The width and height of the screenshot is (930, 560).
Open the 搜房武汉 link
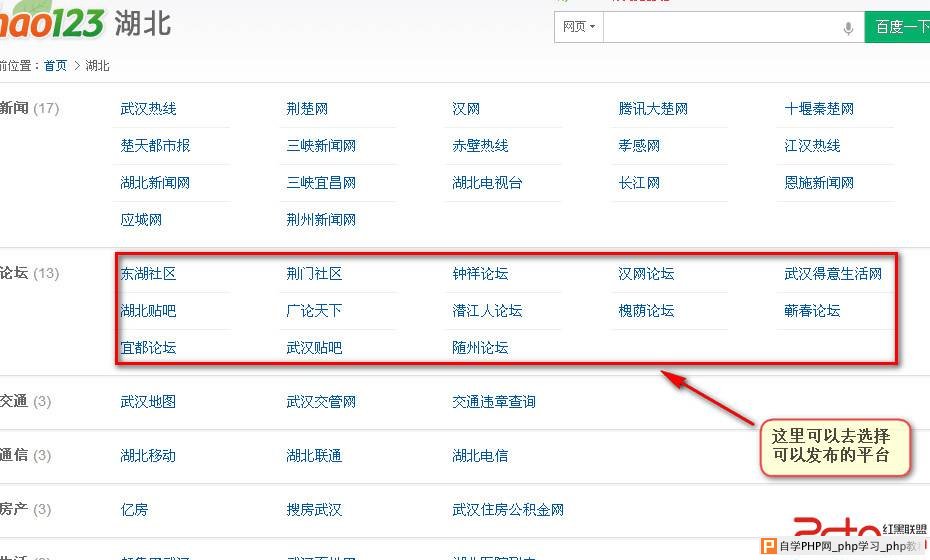coord(314,510)
